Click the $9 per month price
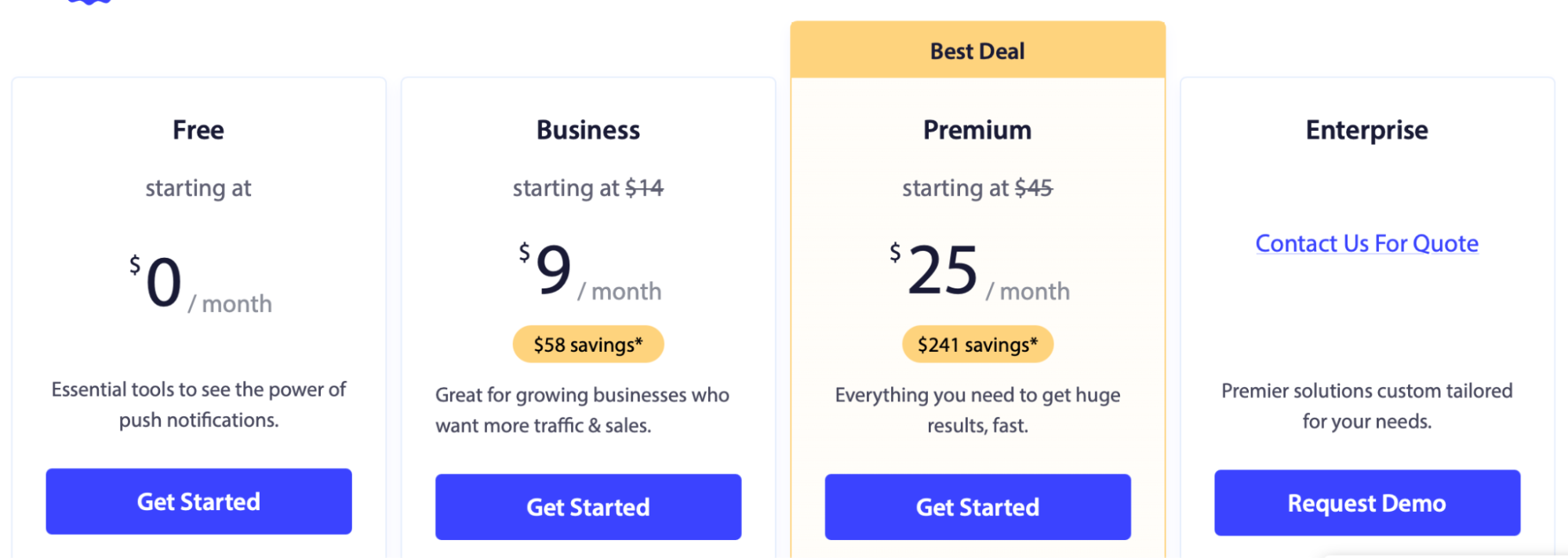The height and width of the screenshot is (558, 1568). click(590, 270)
